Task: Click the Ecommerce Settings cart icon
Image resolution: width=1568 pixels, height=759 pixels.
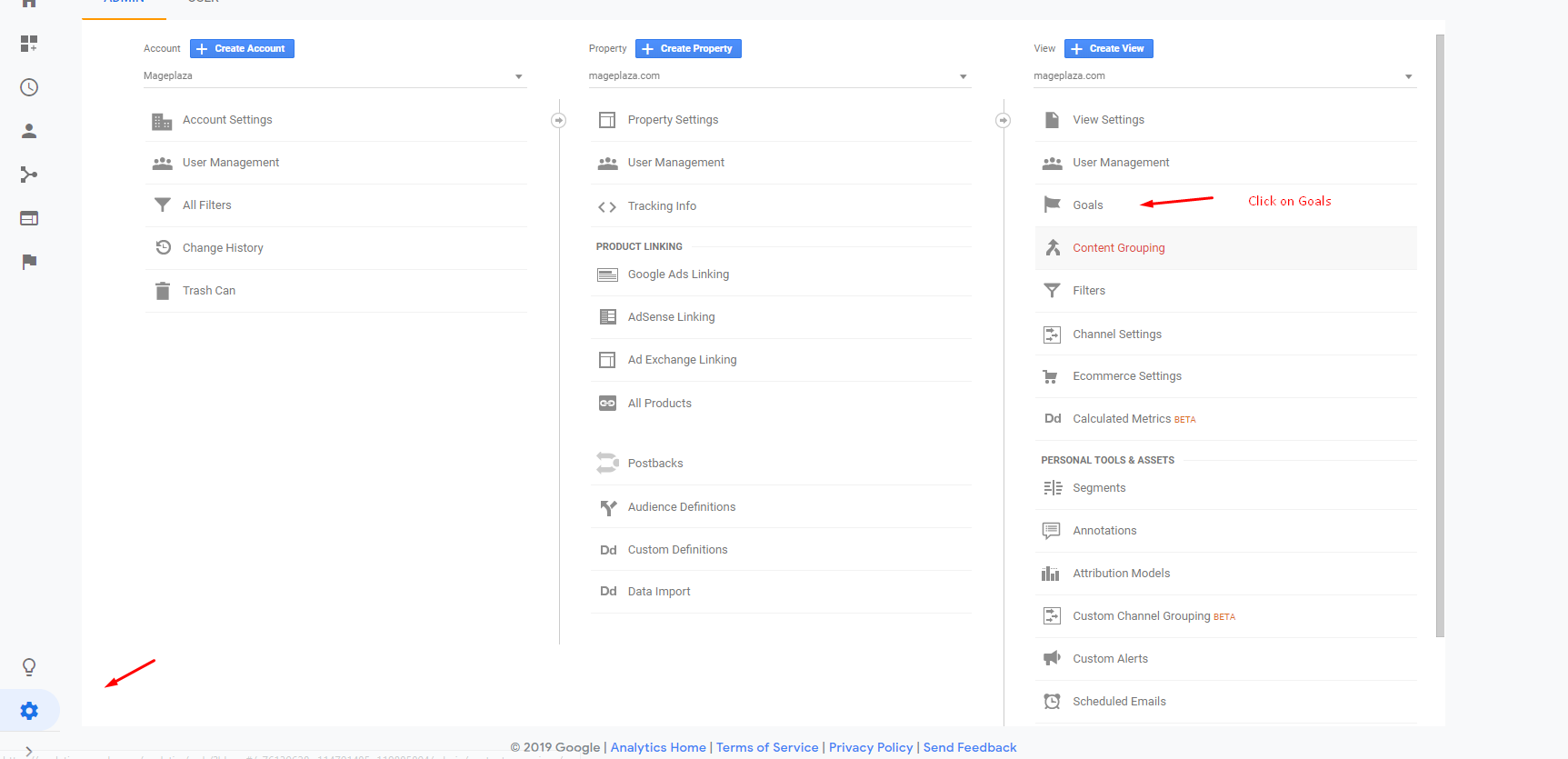Action: pos(1050,376)
